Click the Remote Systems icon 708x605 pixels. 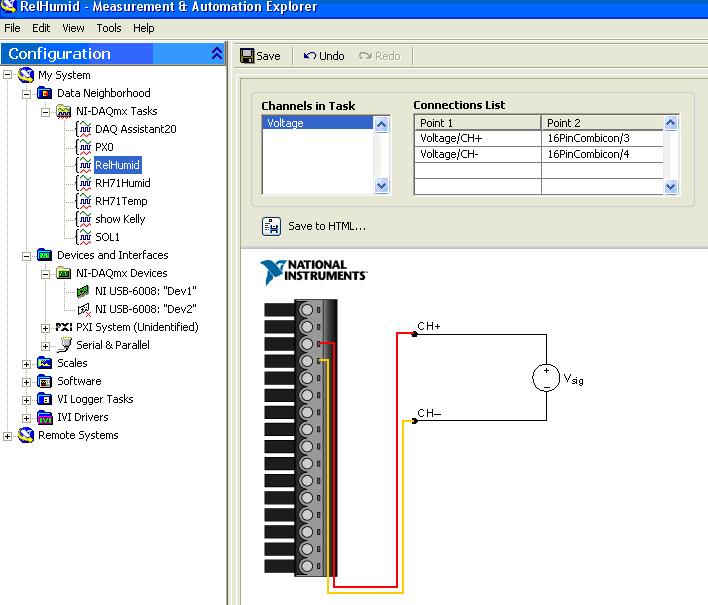click(x=27, y=435)
